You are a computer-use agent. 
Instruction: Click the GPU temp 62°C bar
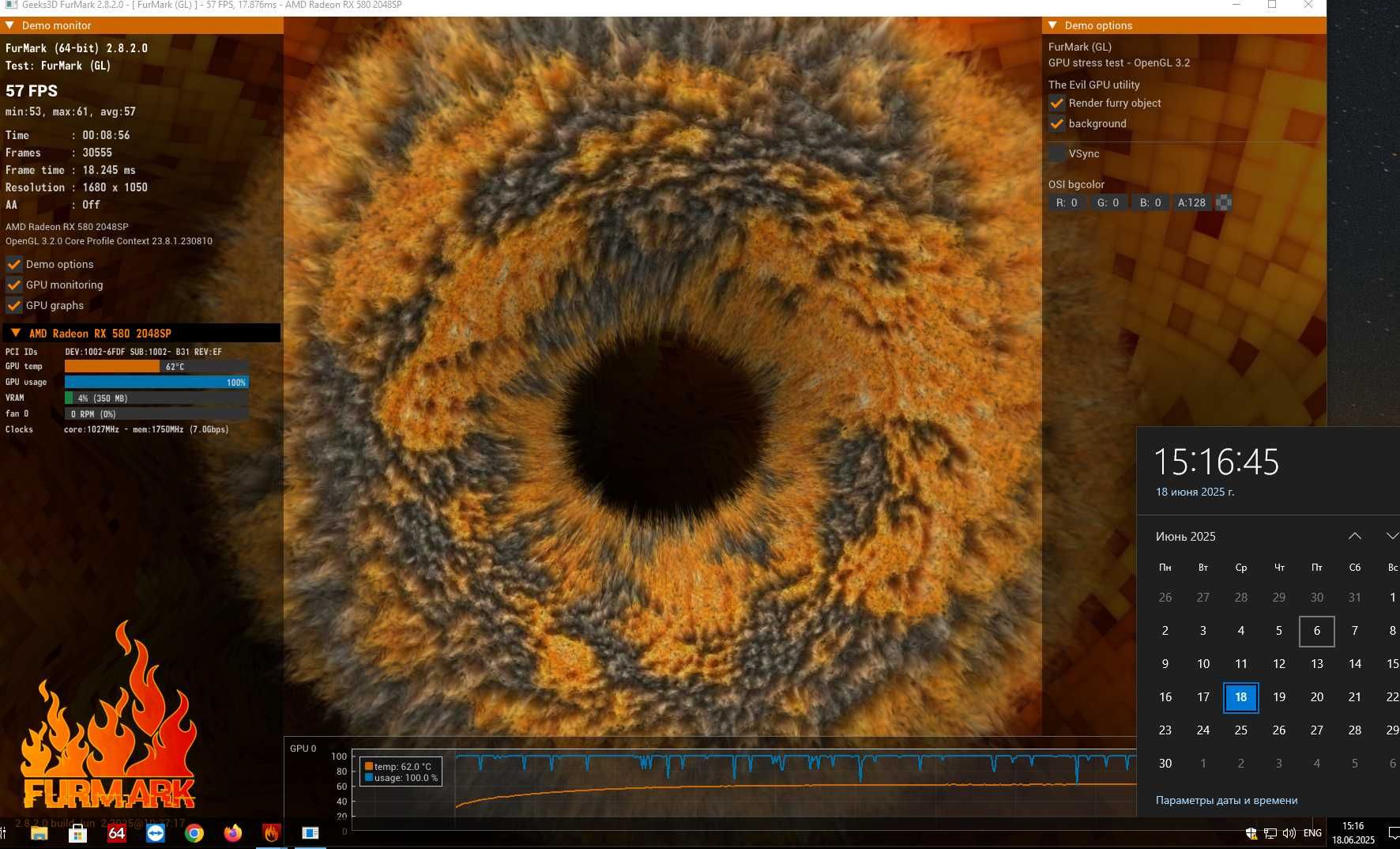click(x=156, y=367)
